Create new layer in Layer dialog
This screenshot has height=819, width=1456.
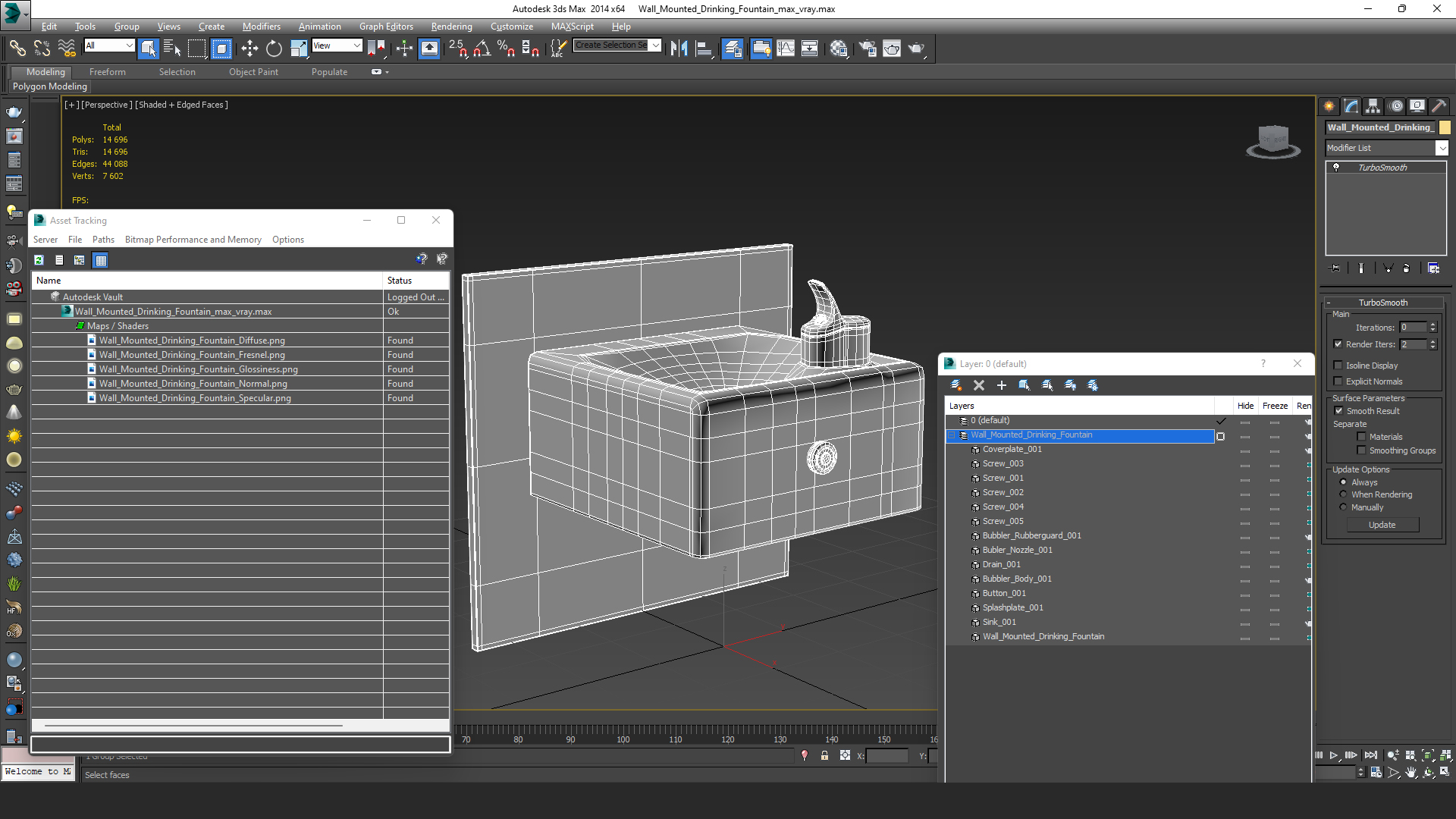956,385
